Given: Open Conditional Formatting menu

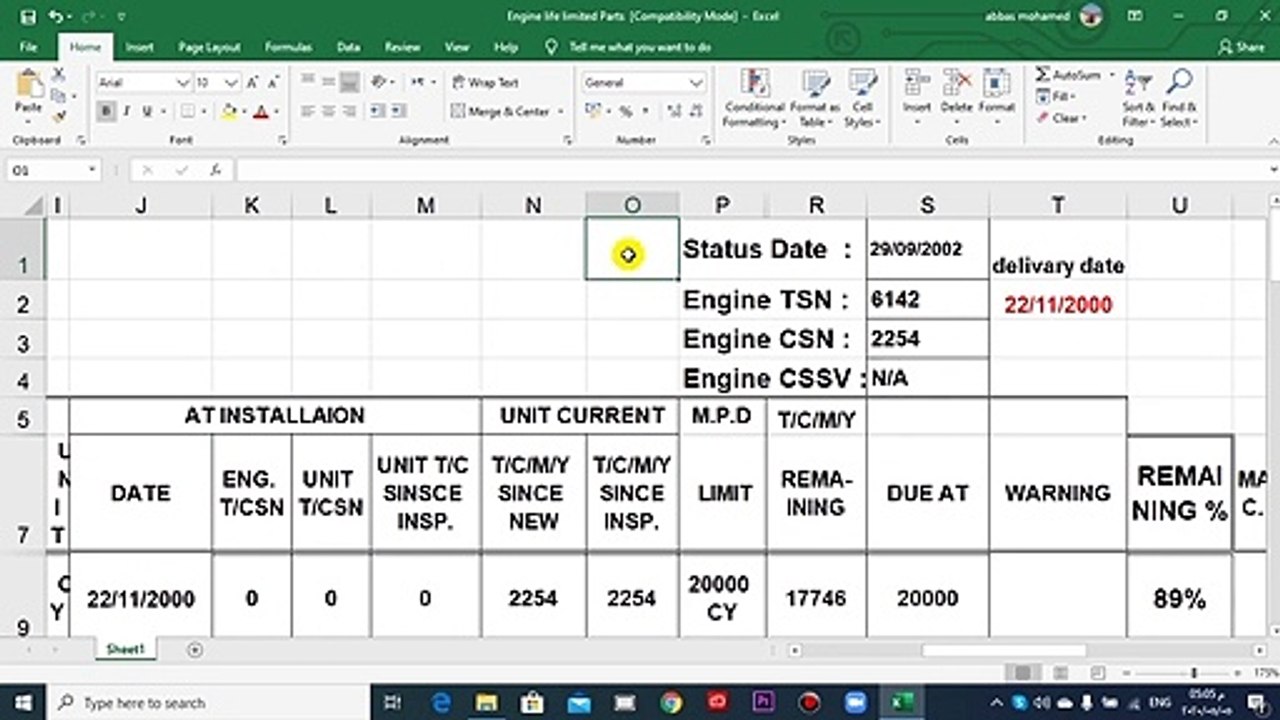Looking at the screenshot, I should pyautogui.click(x=754, y=99).
